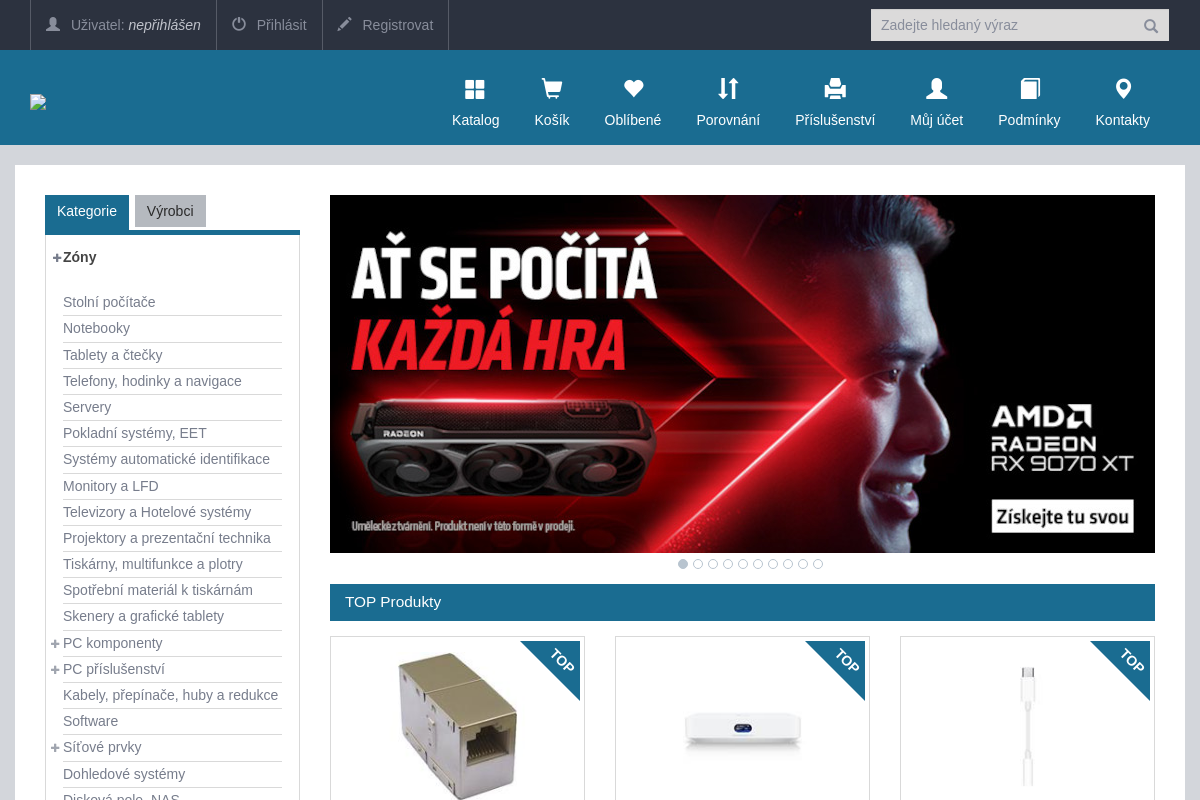Open Projektory a prezentační technika category

(167, 538)
